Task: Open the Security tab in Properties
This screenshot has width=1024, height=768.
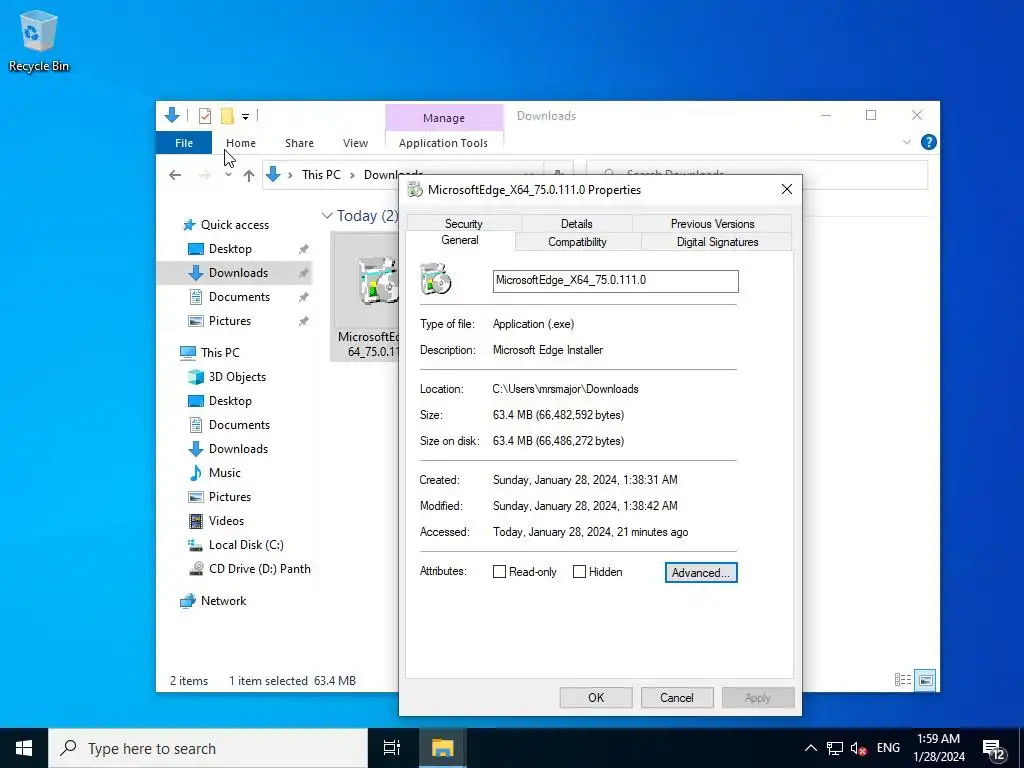Action: [463, 223]
